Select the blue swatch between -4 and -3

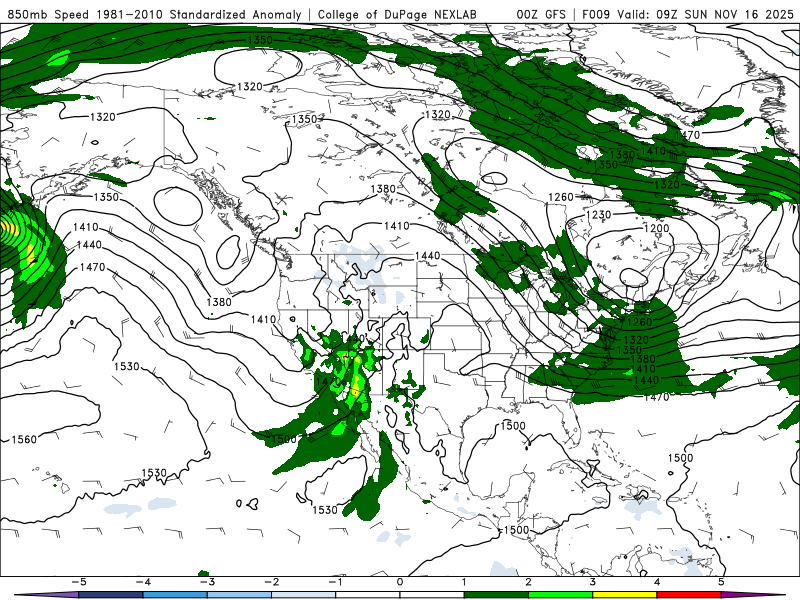(x=175, y=595)
